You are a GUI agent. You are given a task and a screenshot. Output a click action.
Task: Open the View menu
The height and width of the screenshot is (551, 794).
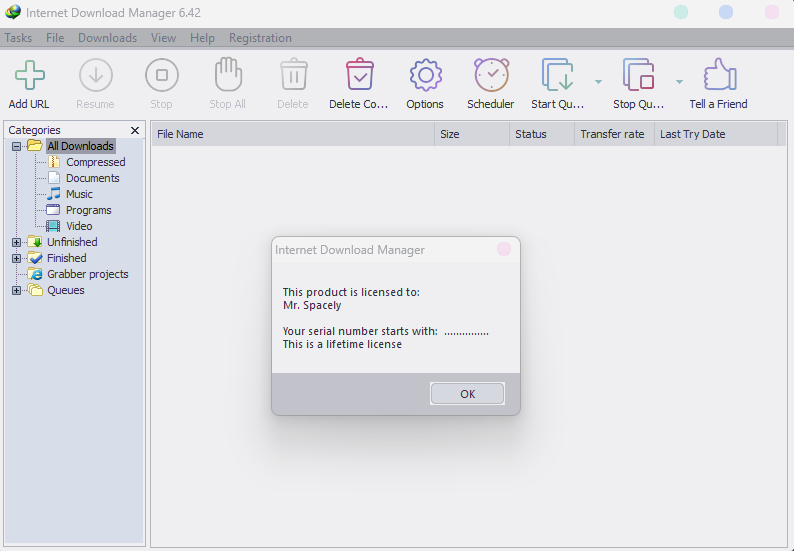point(164,38)
